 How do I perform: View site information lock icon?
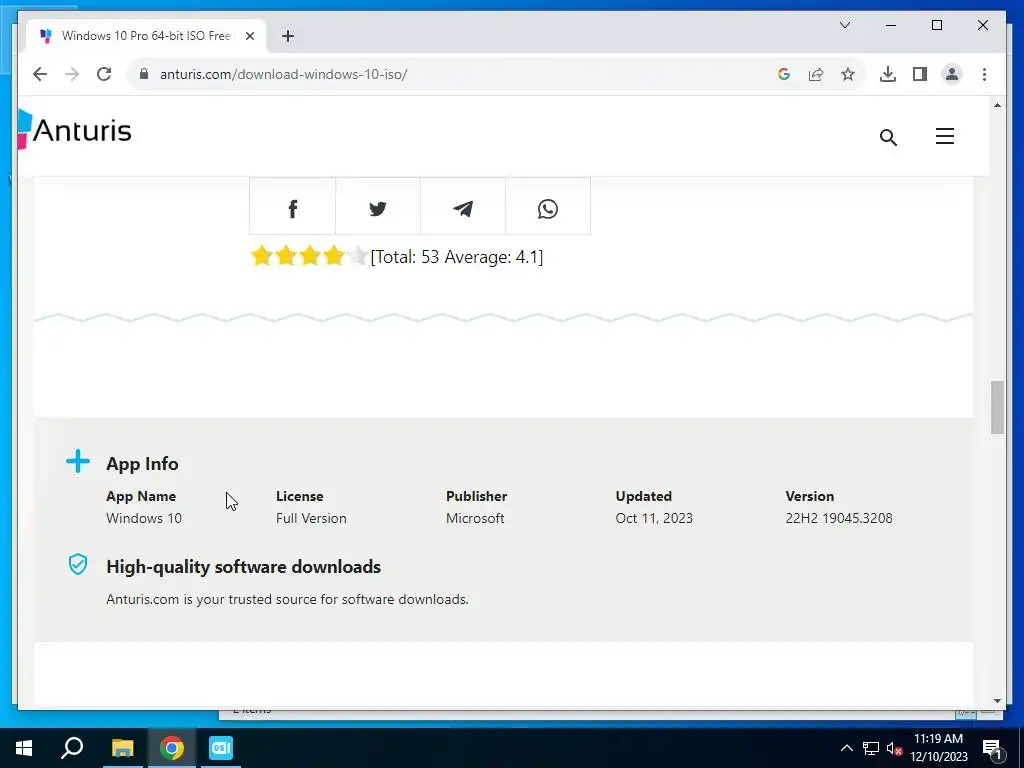point(144,74)
